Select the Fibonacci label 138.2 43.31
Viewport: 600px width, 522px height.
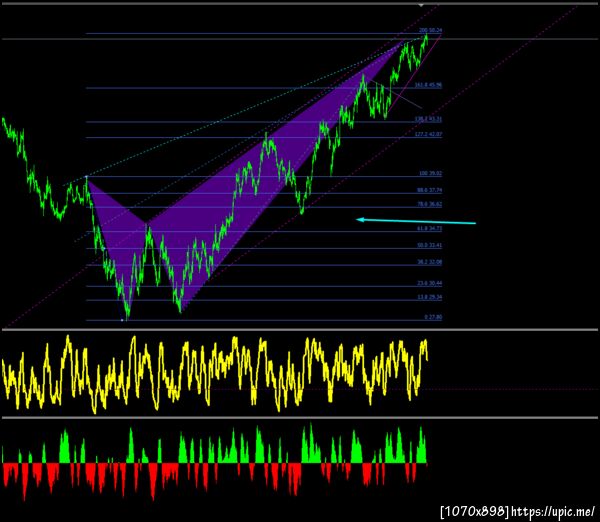point(428,119)
